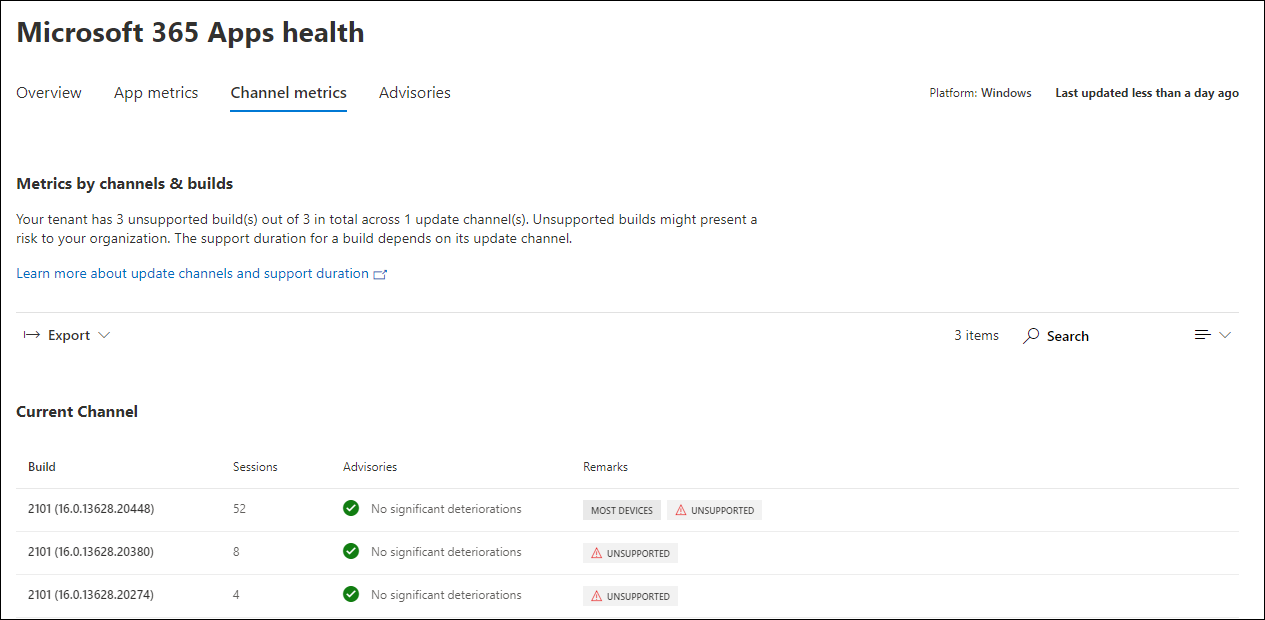Go to the Advisories tab

click(415, 93)
